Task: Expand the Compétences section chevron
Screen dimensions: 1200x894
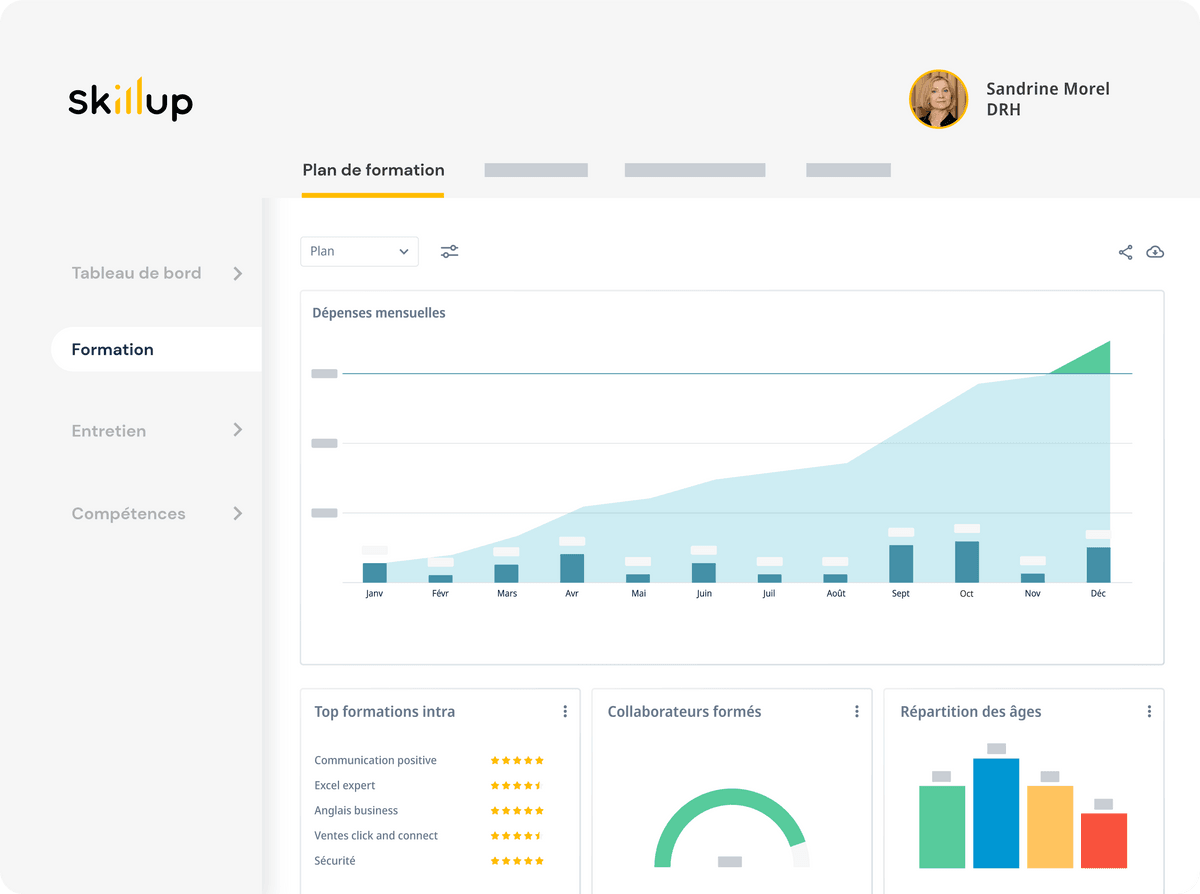Action: pyautogui.click(x=237, y=514)
